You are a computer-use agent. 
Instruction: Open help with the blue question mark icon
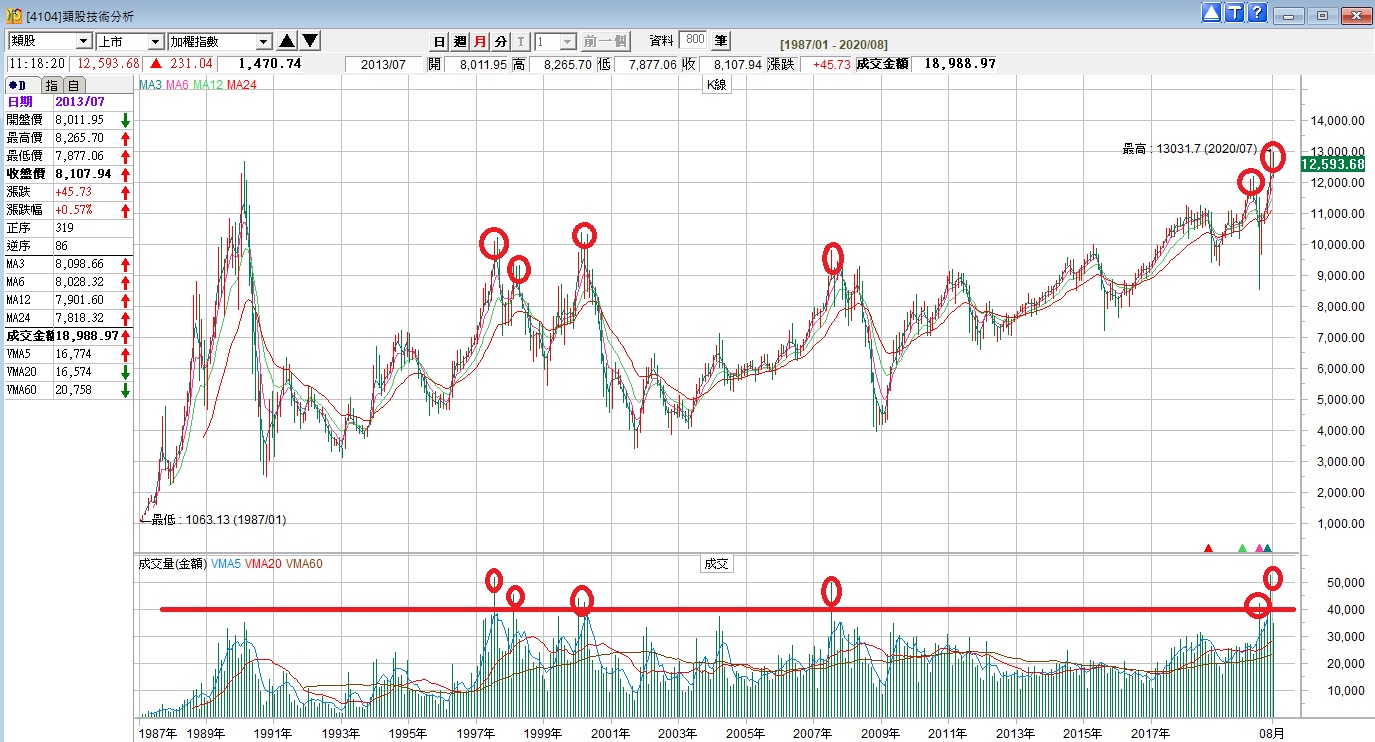(x=1257, y=13)
